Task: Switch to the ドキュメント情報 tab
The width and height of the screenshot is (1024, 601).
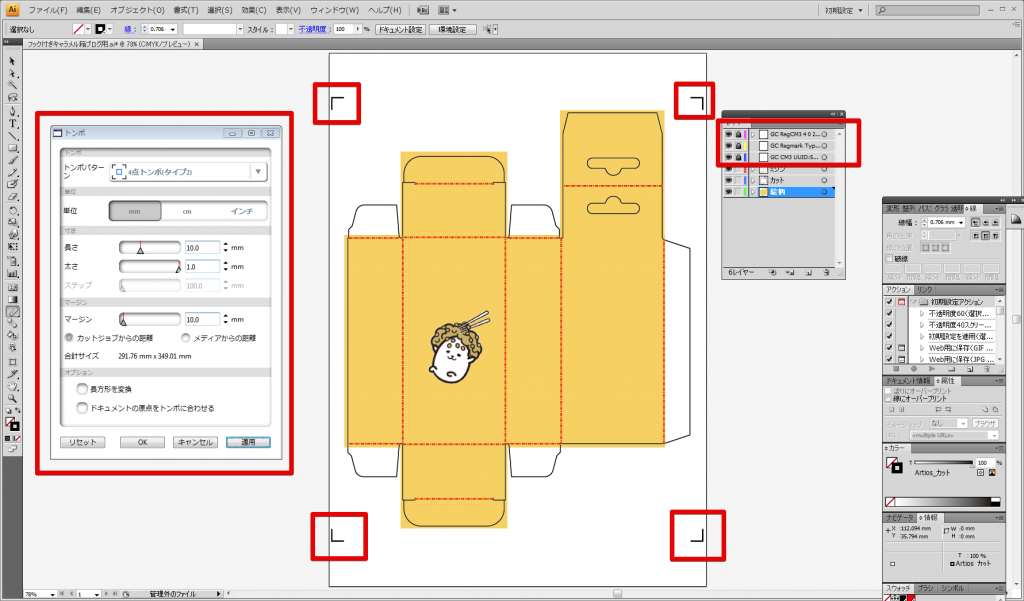Action: (x=908, y=381)
